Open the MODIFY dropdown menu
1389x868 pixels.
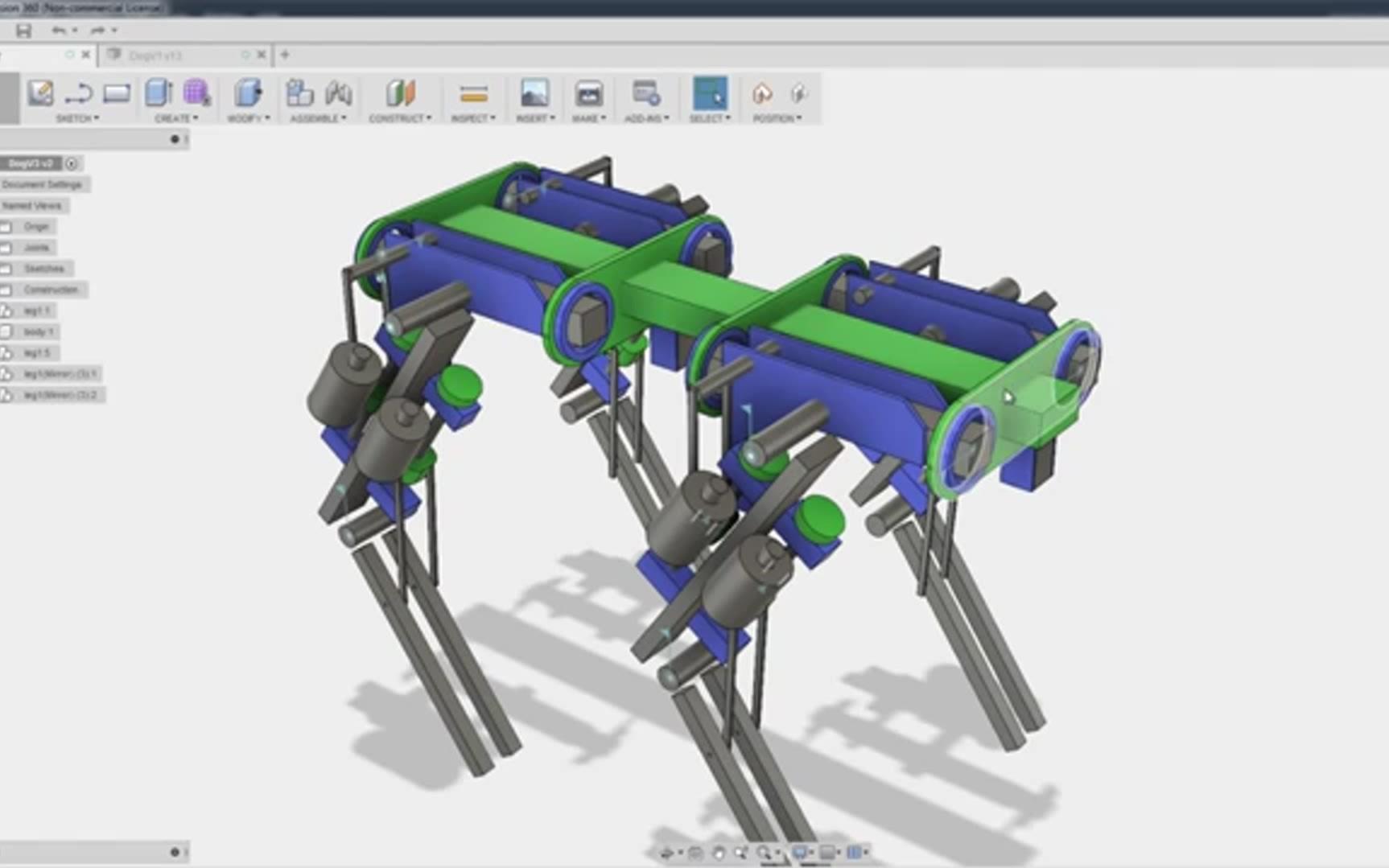pyautogui.click(x=248, y=118)
